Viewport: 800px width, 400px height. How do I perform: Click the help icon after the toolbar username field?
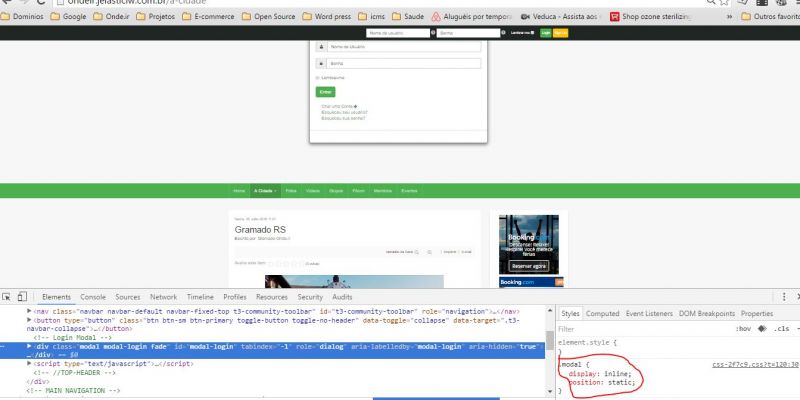pos(433,33)
